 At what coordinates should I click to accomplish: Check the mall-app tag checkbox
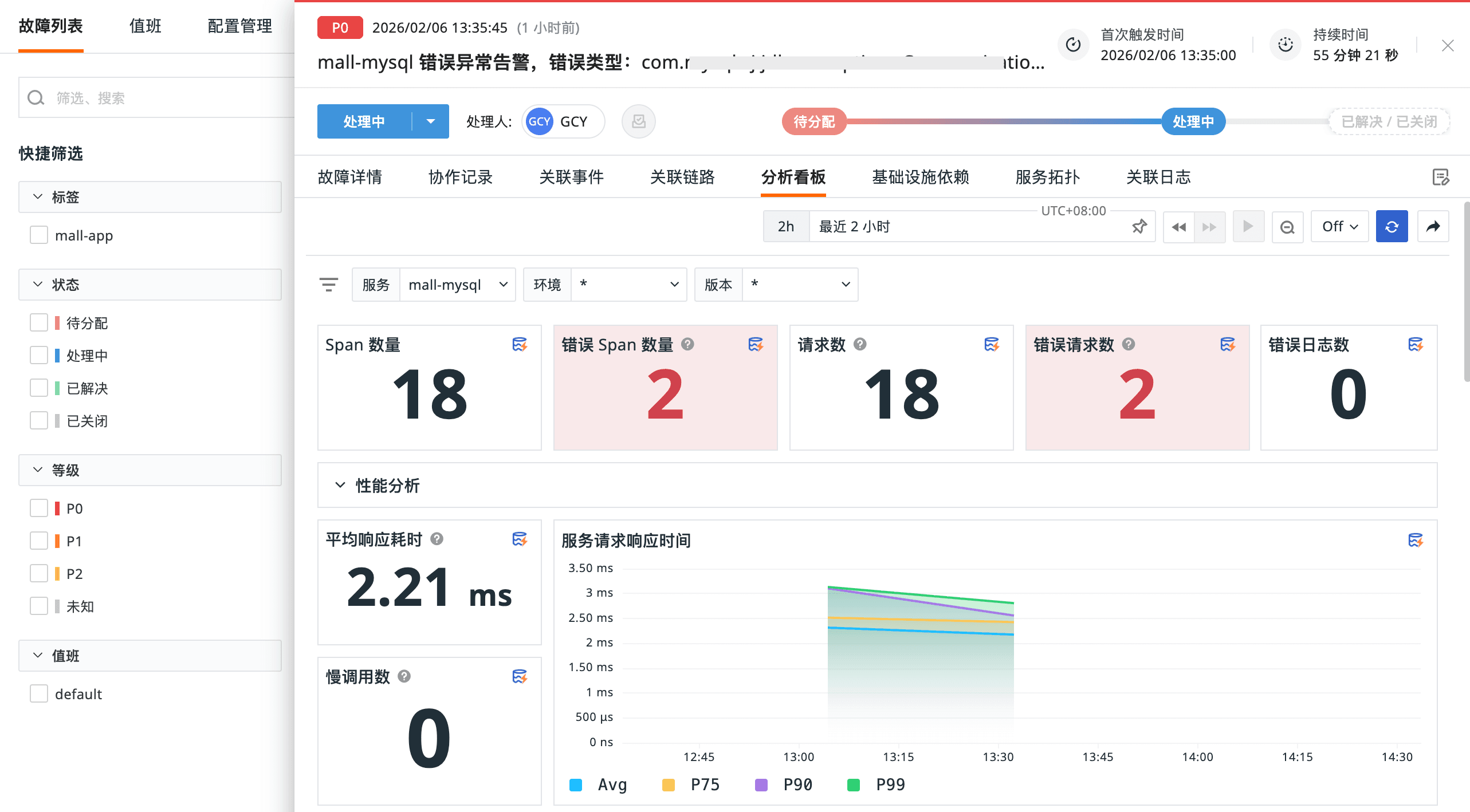click(39, 235)
